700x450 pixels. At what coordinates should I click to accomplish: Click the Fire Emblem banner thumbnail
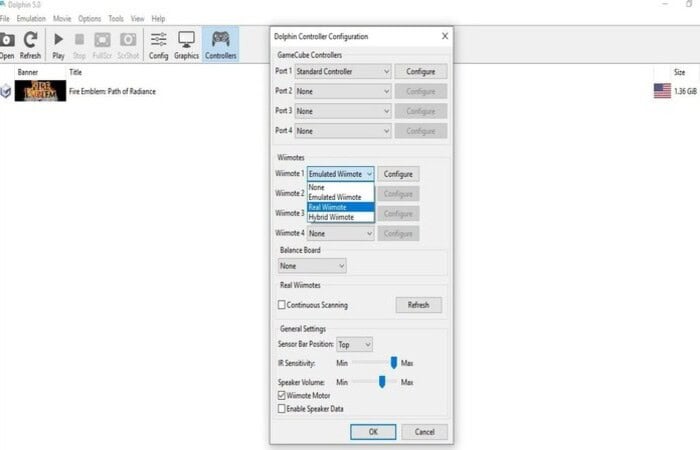tap(40, 91)
